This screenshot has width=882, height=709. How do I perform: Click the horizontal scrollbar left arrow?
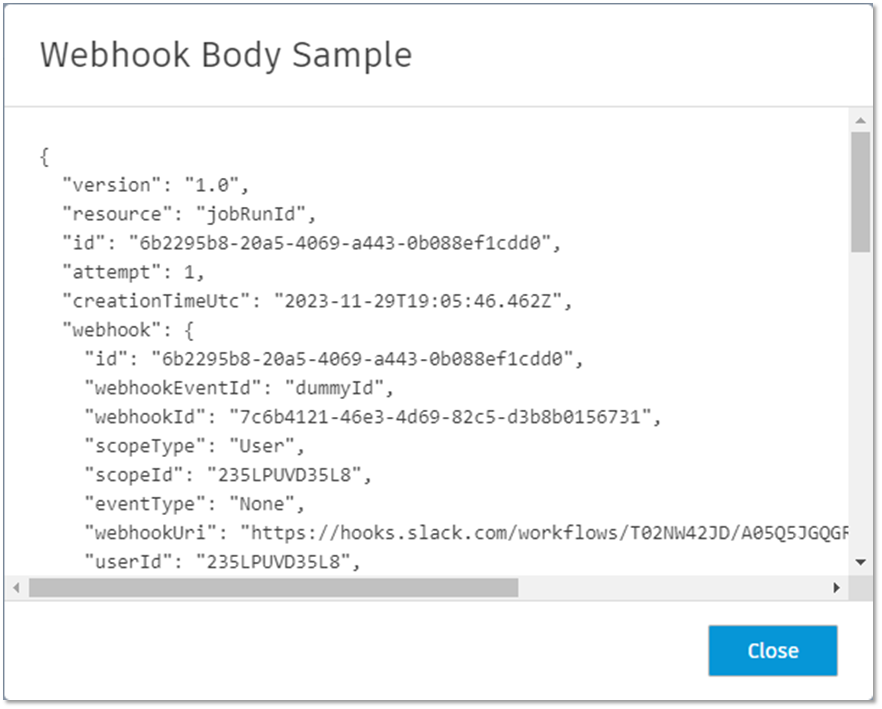tap(16, 588)
